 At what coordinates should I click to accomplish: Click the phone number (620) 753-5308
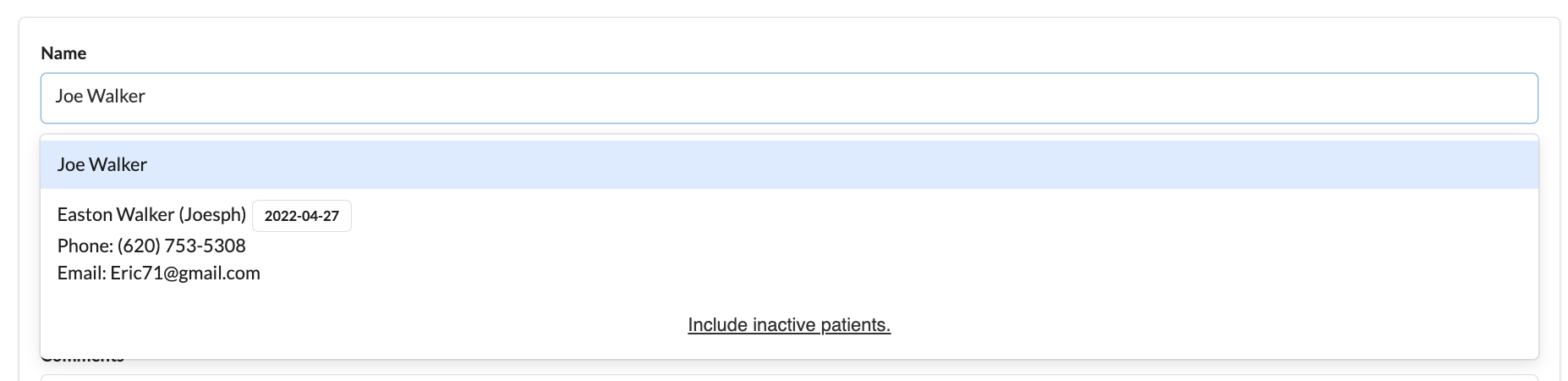point(181,246)
